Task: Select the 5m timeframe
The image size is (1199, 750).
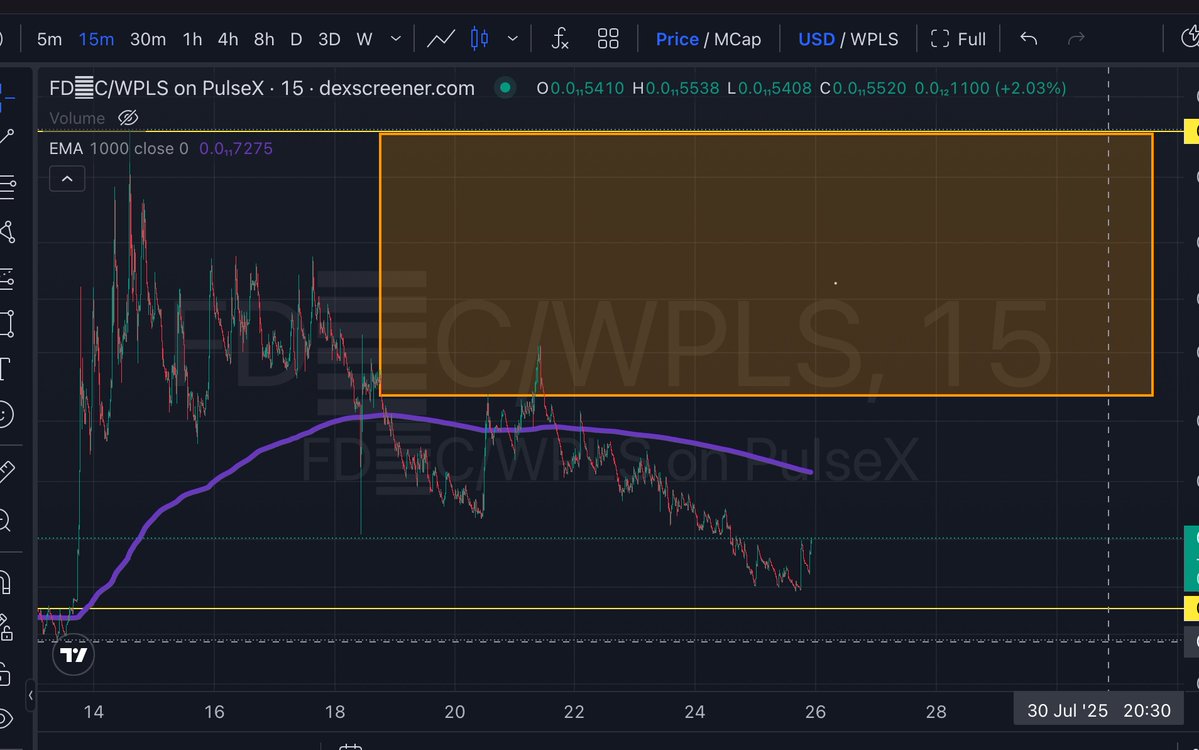Action: 49,39
